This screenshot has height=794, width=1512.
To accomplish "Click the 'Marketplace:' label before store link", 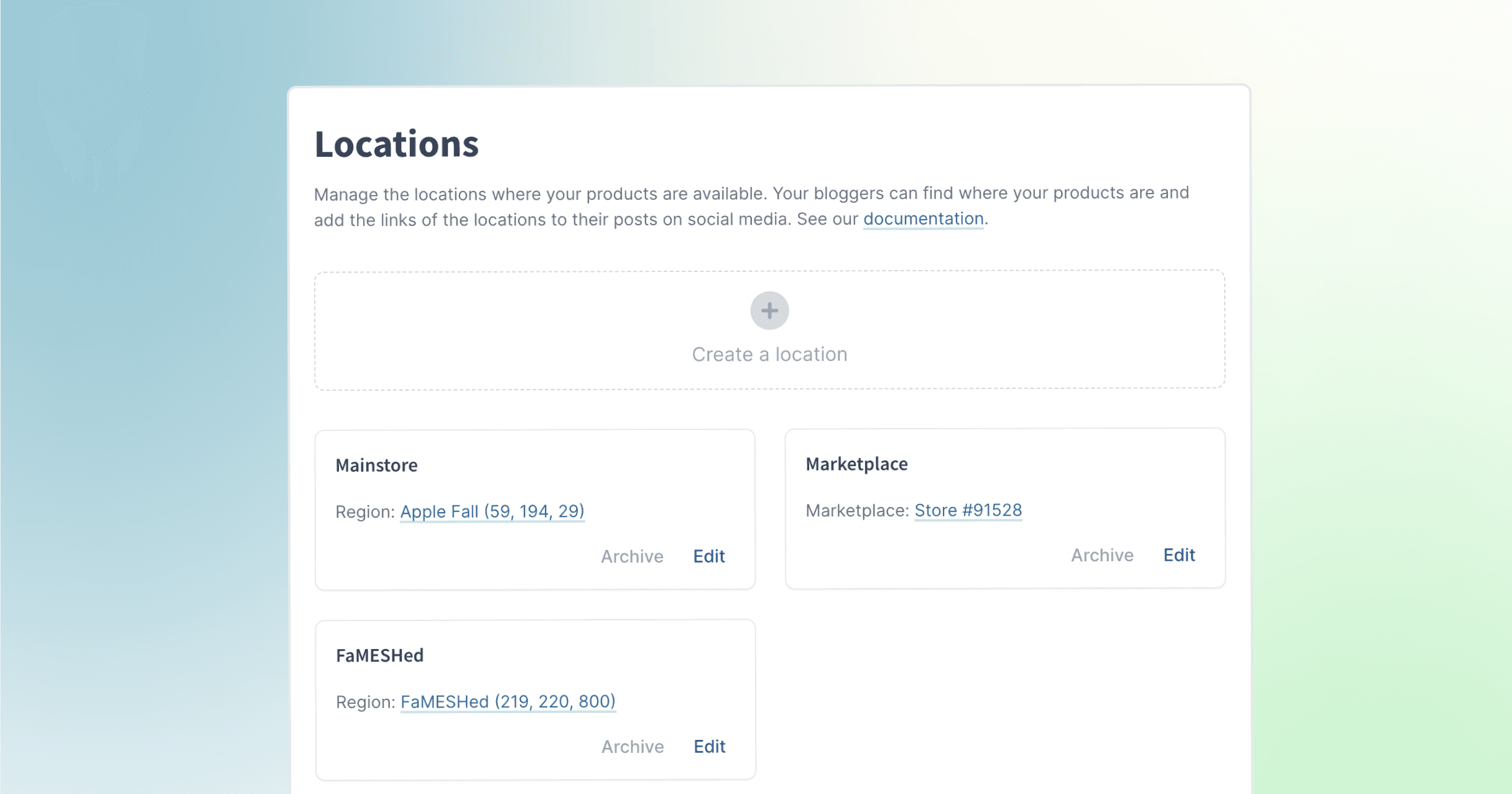I will pyautogui.click(x=857, y=511).
